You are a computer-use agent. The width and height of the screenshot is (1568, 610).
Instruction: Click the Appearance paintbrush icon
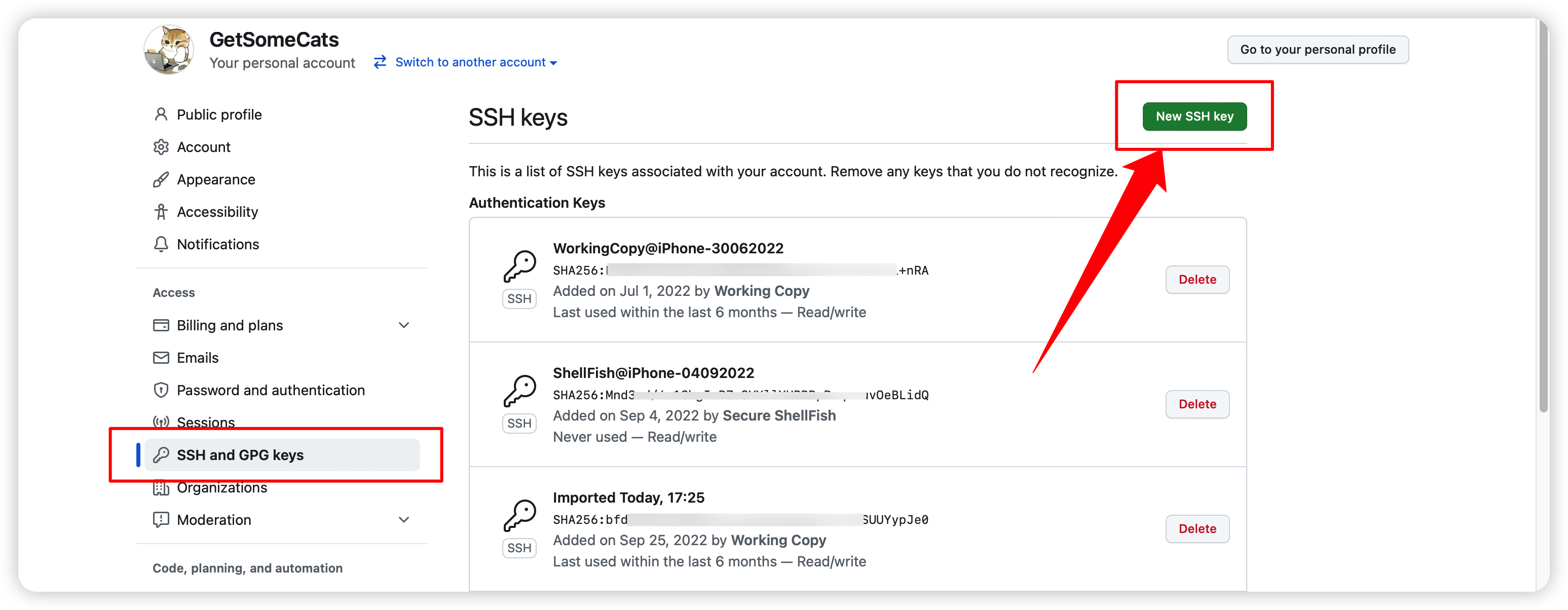(161, 179)
